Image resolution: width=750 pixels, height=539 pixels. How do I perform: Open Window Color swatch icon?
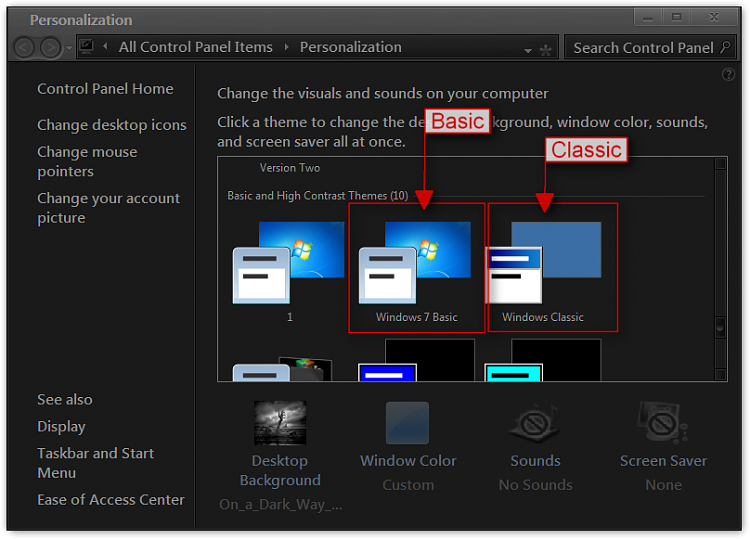pos(408,423)
